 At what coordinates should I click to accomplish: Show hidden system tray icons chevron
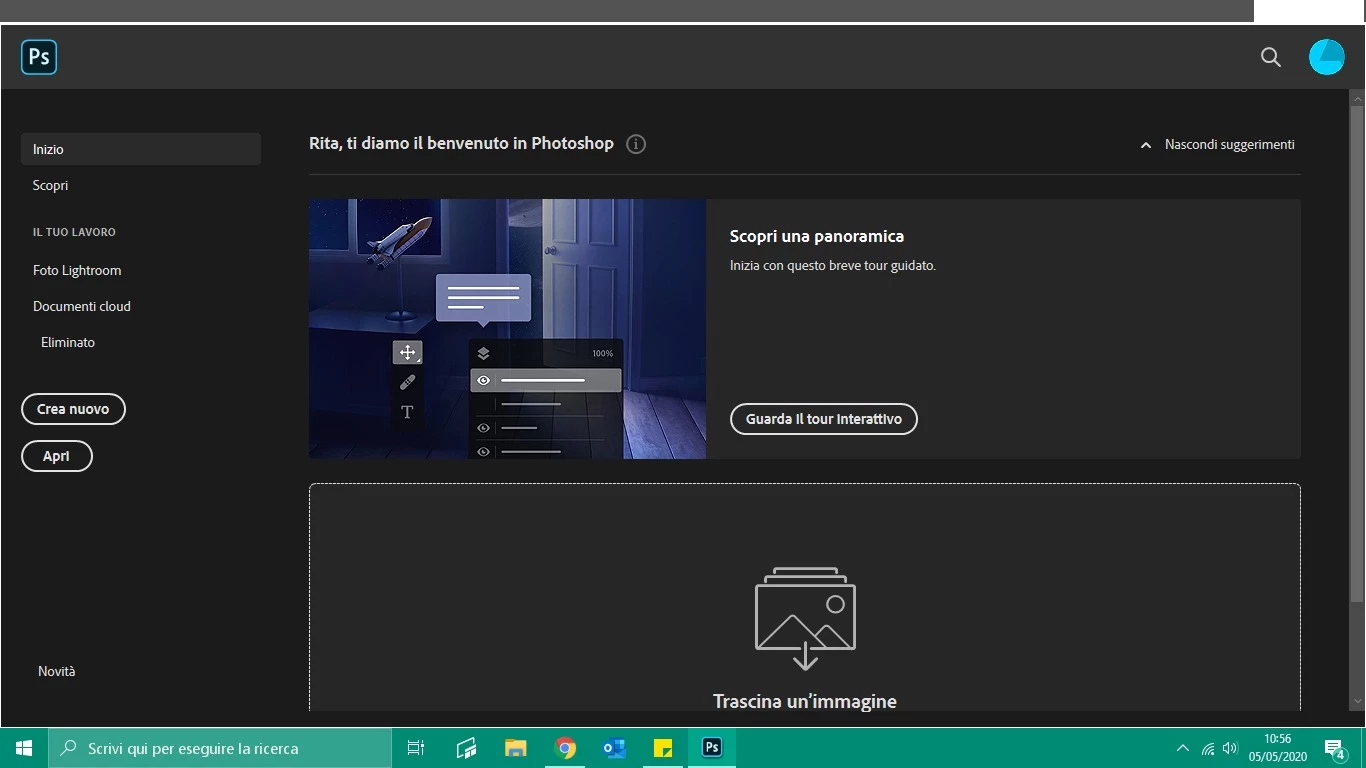point(1183,748)
